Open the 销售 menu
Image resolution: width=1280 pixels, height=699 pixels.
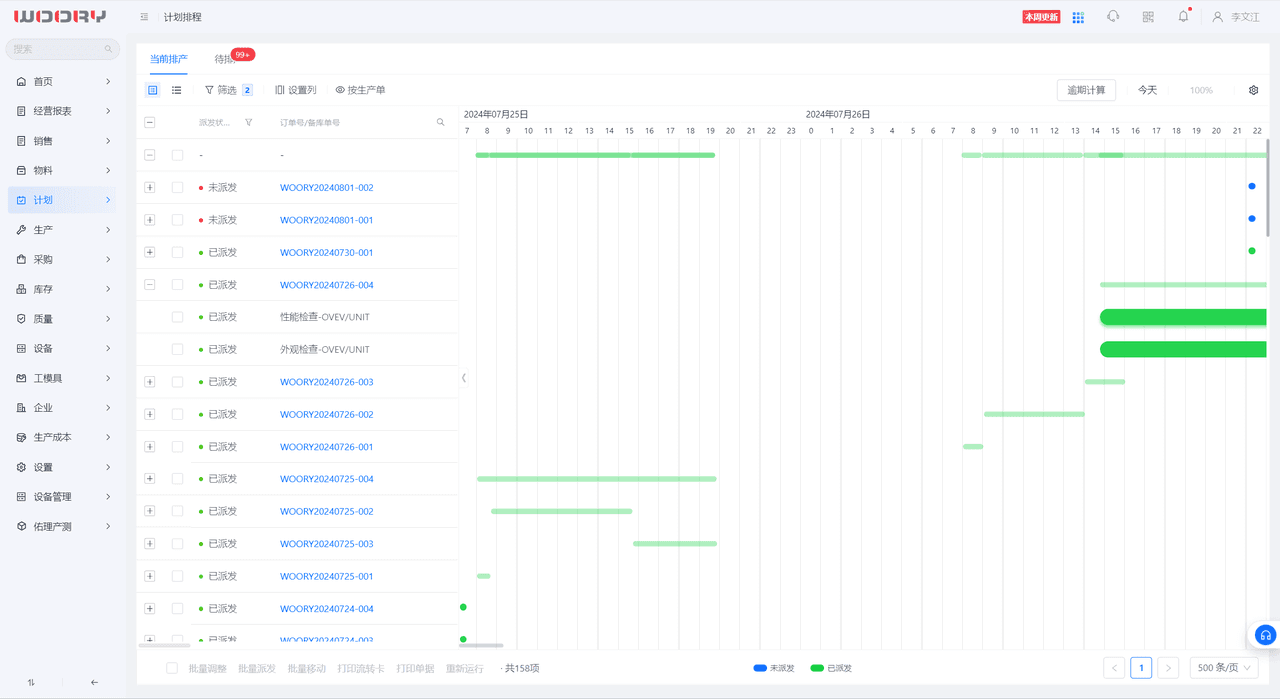64,141
